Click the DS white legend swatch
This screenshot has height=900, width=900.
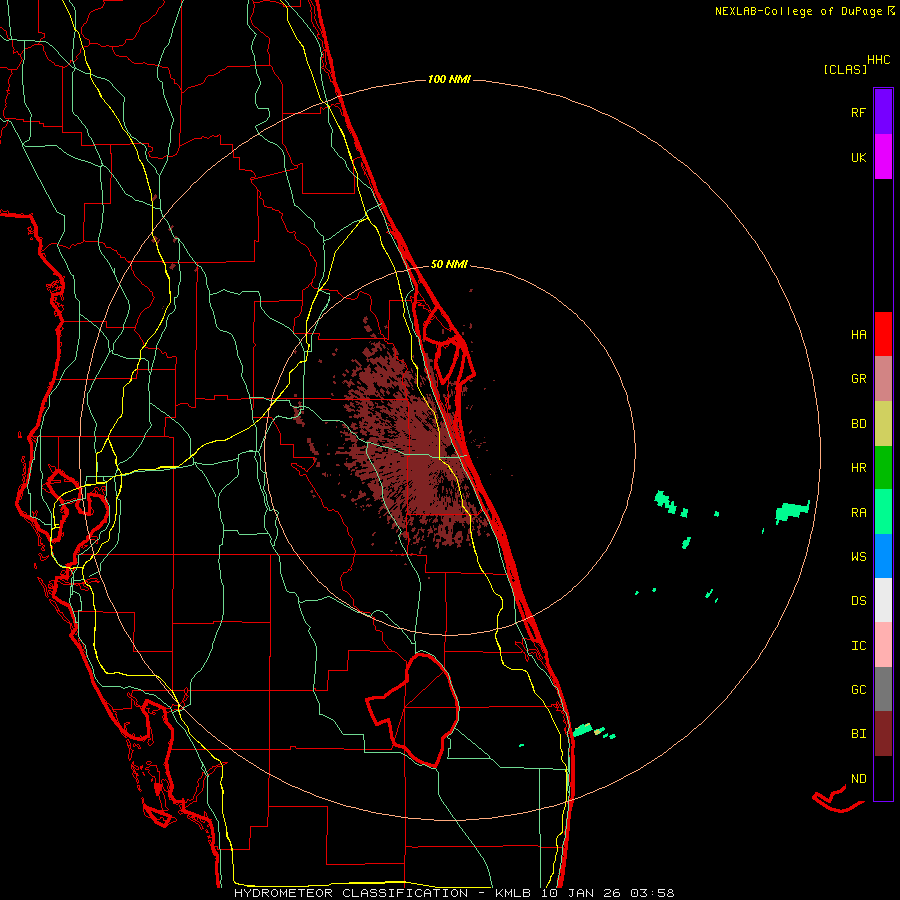coord(883,600)
